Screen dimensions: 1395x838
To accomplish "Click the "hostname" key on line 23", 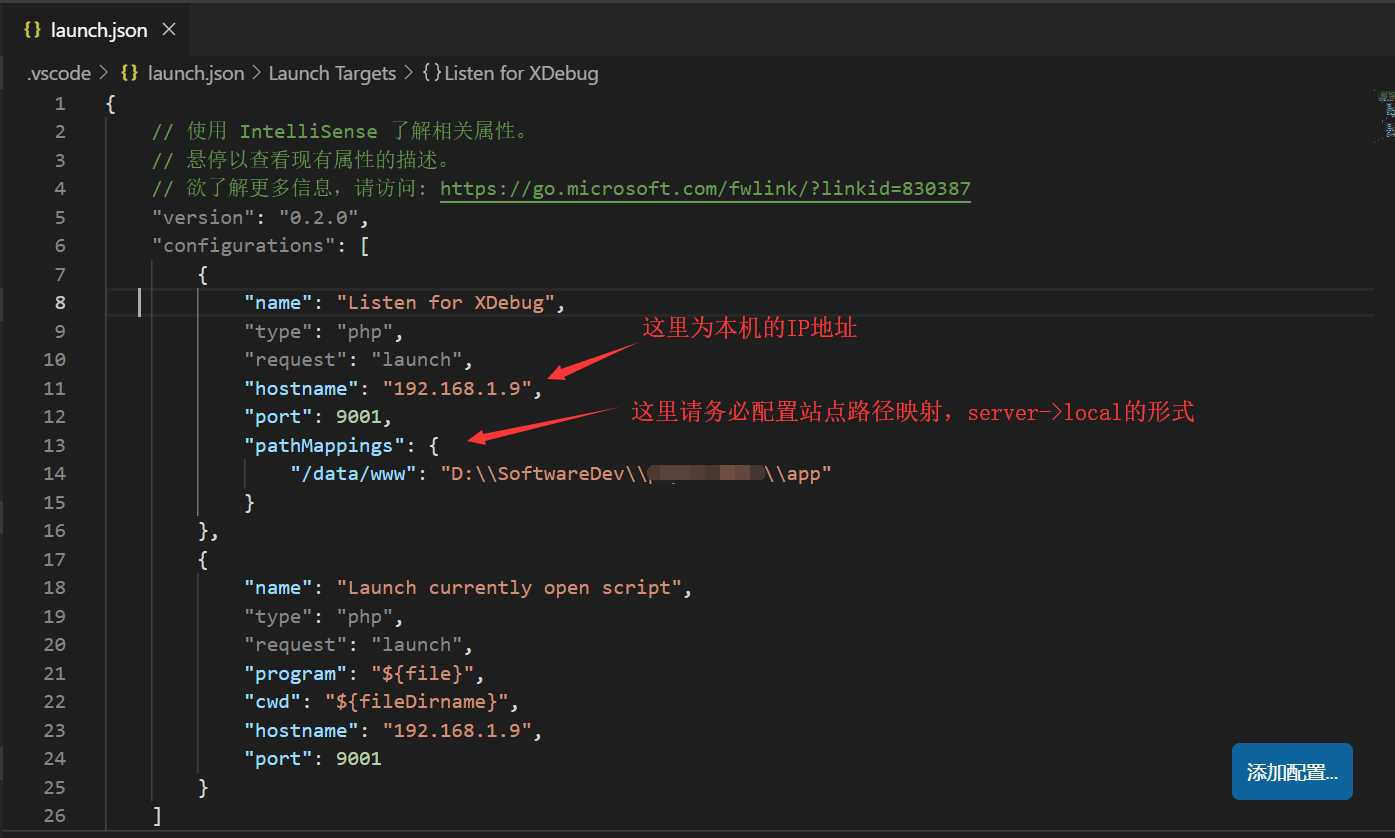I will (x=302, y=730).
